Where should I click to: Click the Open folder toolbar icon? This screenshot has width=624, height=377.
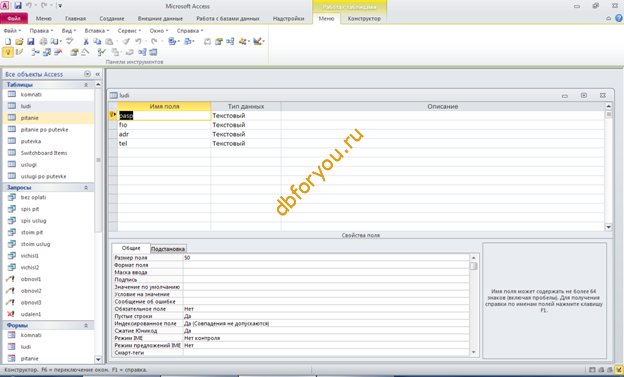click(19, 41)
